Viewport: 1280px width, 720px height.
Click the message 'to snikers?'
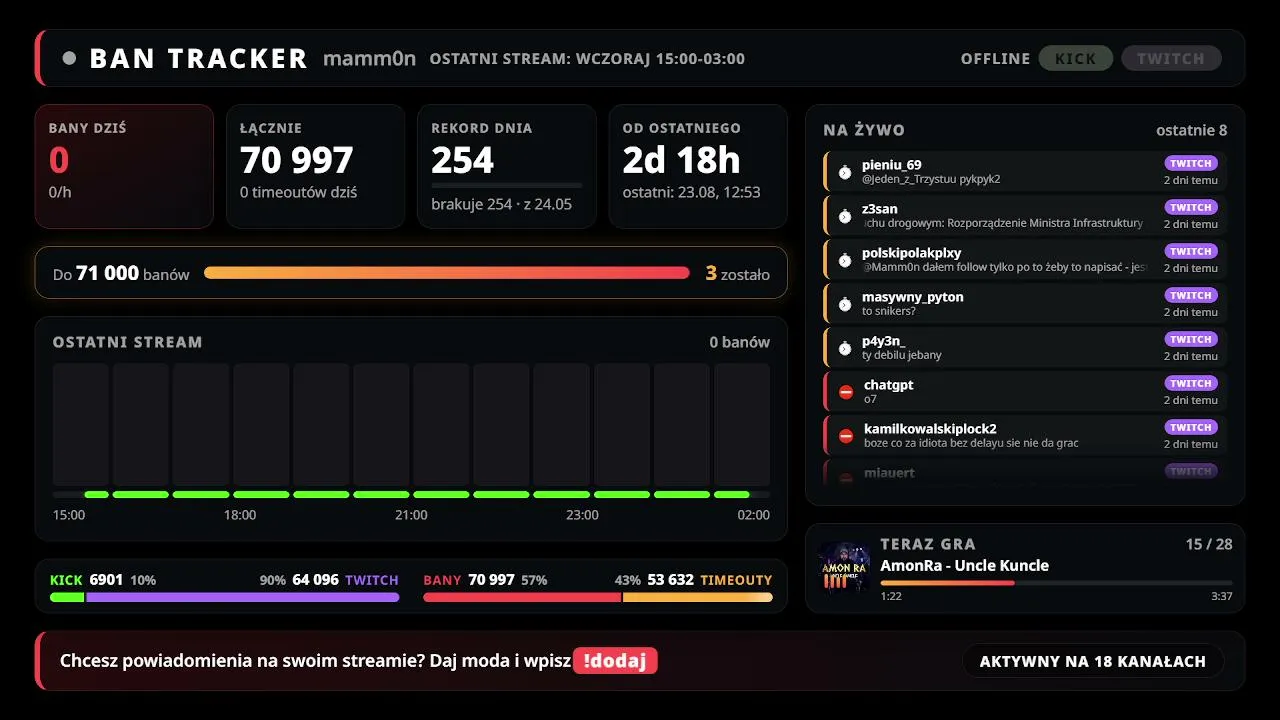point(889,311)
